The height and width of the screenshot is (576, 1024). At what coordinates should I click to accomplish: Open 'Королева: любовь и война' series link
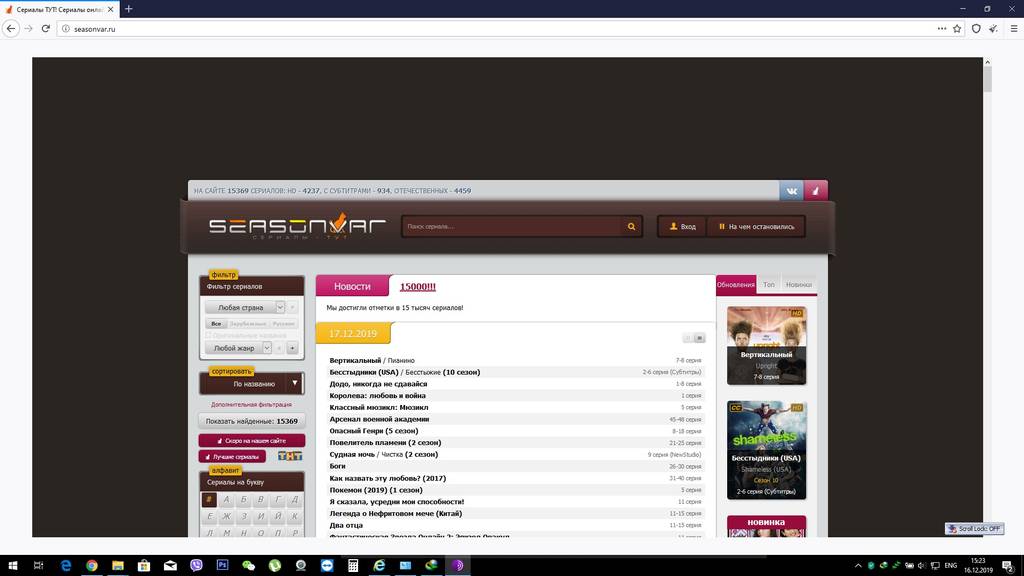click(377, 395)
